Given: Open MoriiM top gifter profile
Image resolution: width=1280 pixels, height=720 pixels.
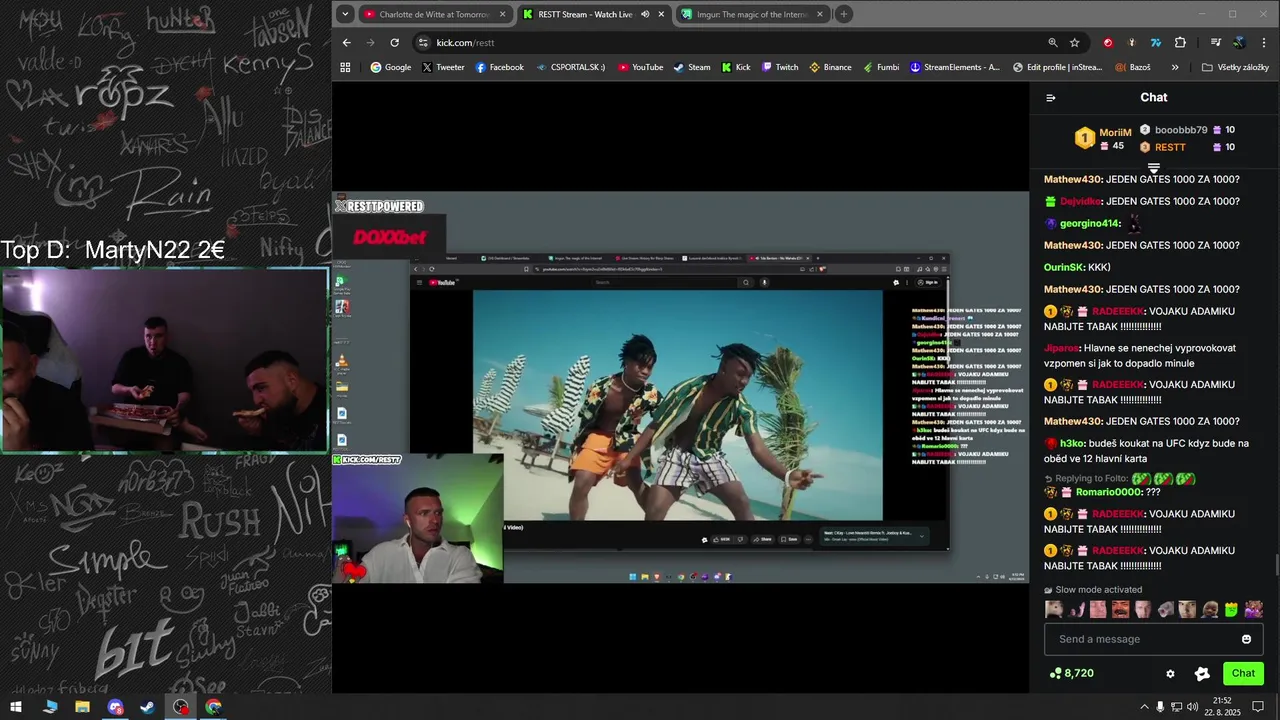Looking at the screenshot, I should 1115,132.
